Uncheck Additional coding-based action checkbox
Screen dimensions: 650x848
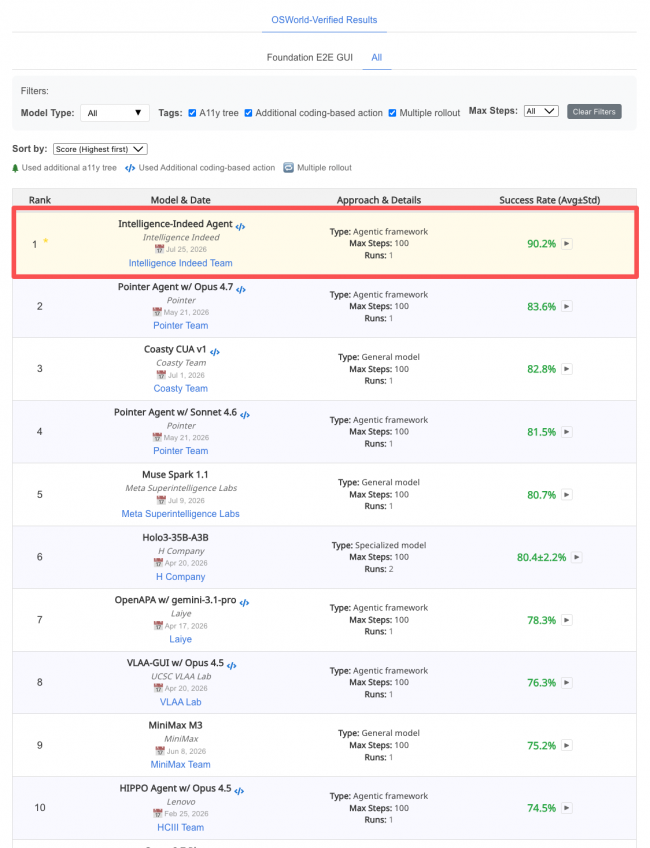(x=248, y=113)
